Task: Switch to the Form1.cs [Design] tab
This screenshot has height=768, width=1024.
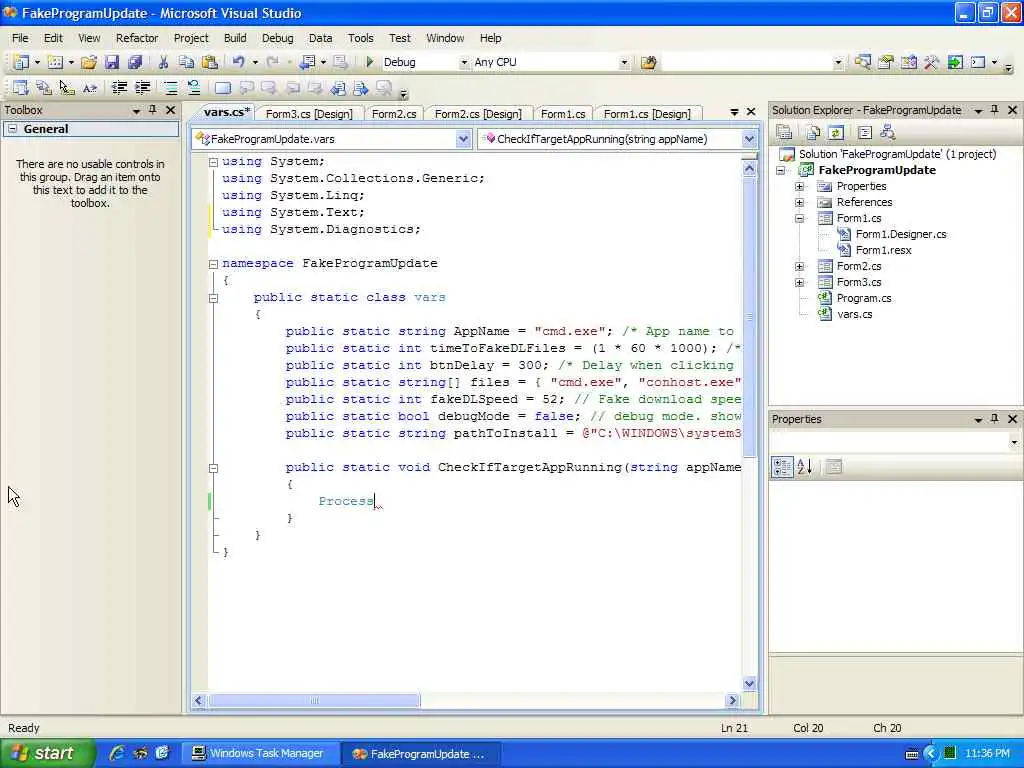Action: (x=647, y=114)
